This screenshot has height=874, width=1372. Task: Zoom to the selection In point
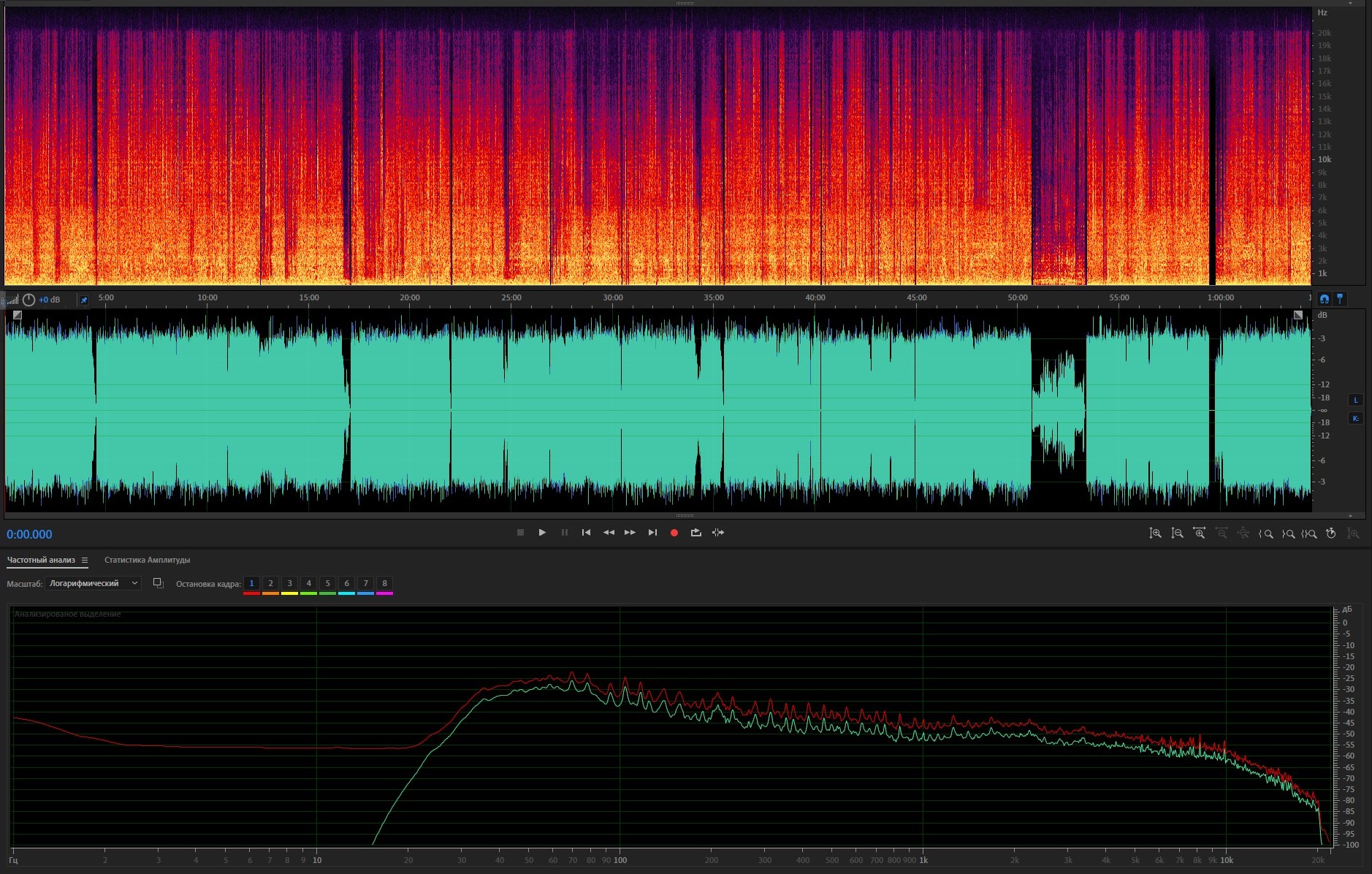click(1265, 533)
